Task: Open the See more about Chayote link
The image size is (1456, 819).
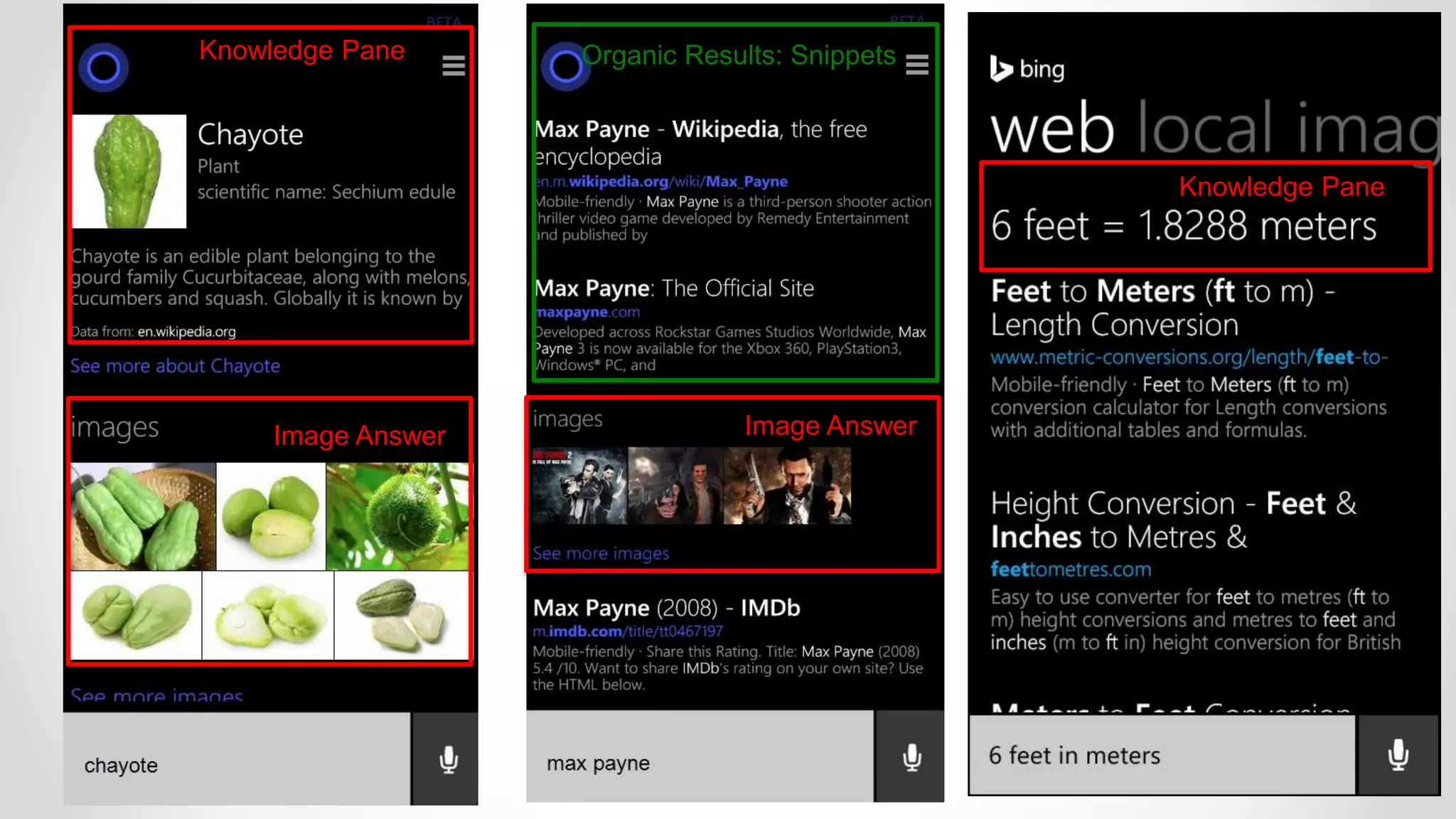Action: (175, 365)
